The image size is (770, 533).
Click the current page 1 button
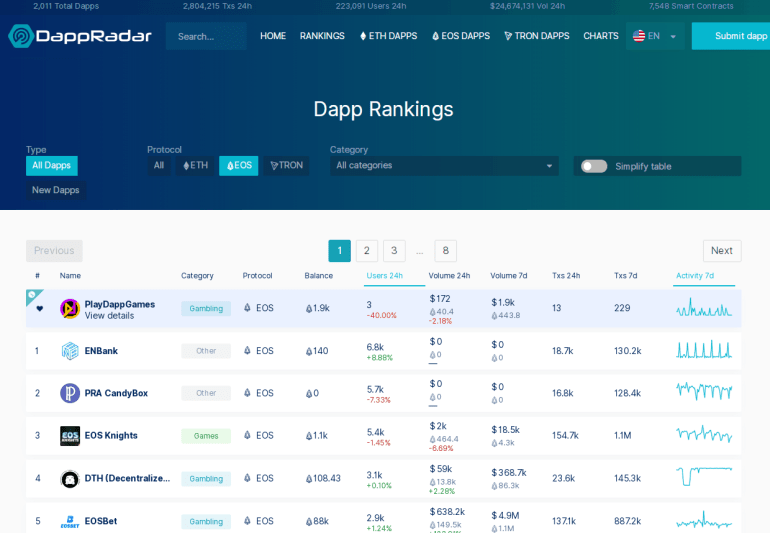pos(339,251)
